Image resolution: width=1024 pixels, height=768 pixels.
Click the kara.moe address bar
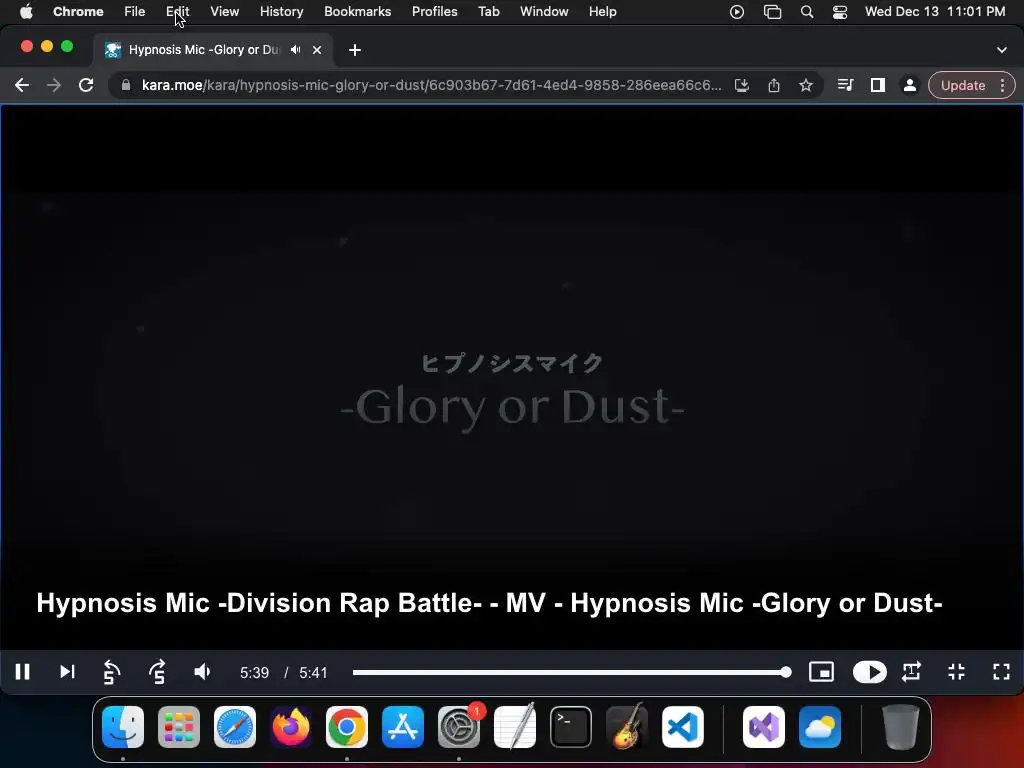pyautogui.click(x=431, y=86)
